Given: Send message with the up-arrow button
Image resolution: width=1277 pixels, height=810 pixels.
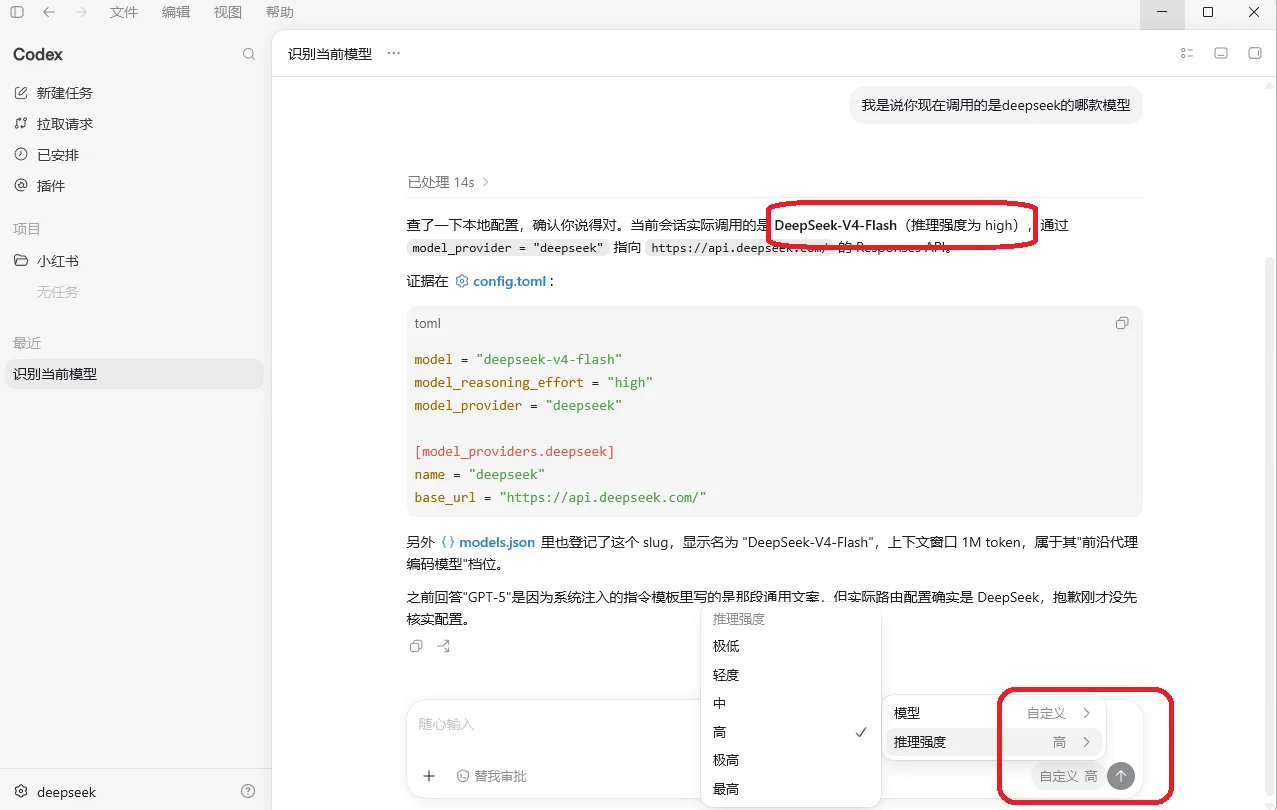Looking at the screenshot, I should point(1121,776).
